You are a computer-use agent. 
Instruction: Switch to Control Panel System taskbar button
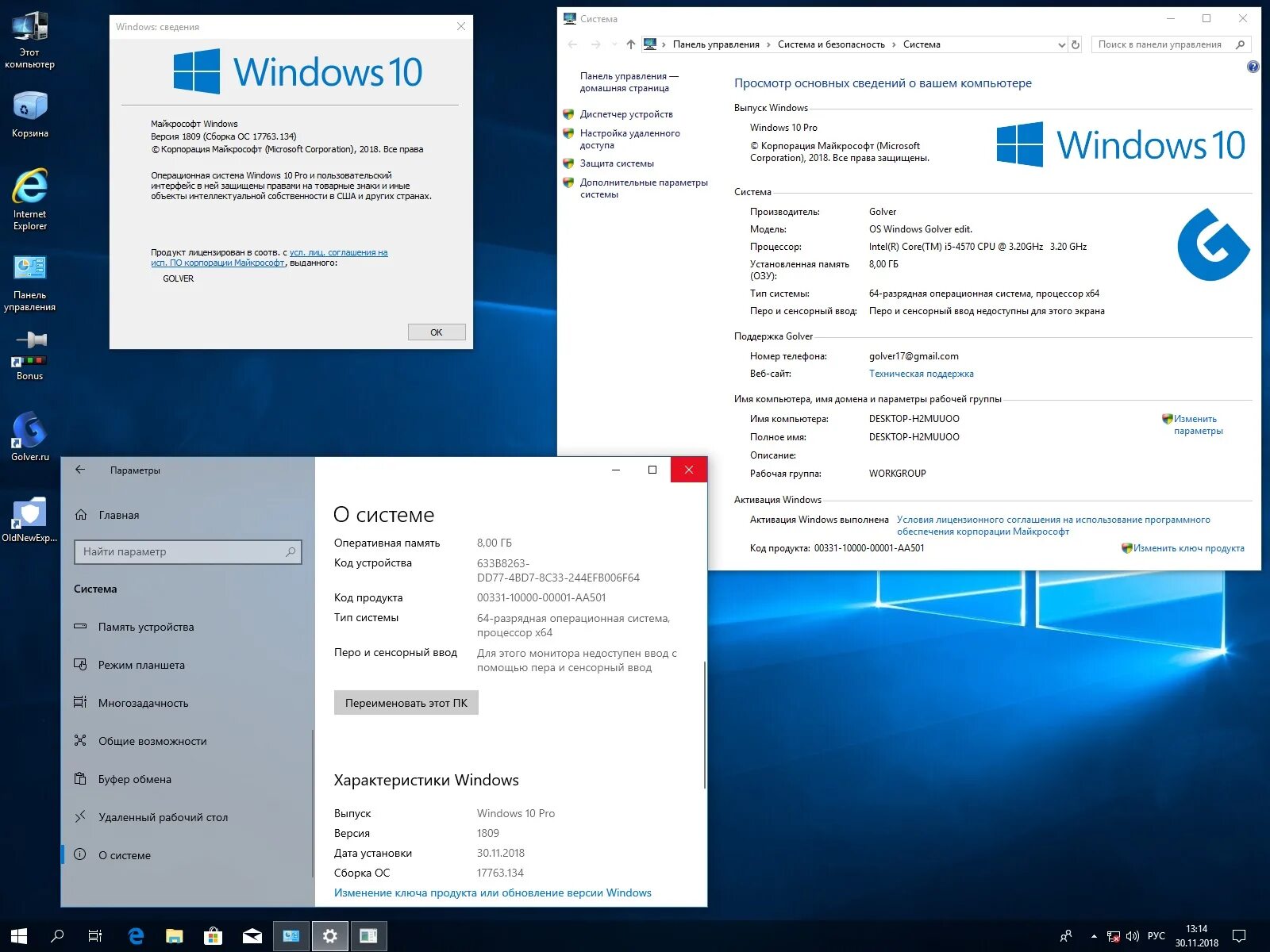coord(291,936)
